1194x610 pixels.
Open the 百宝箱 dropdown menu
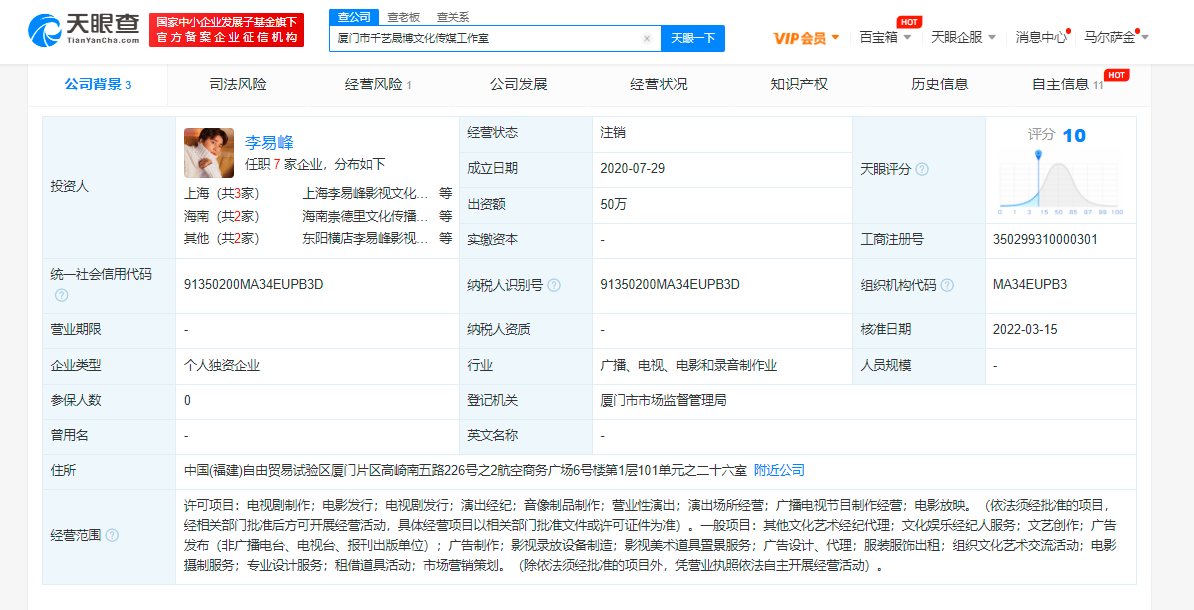coord(885,37)
